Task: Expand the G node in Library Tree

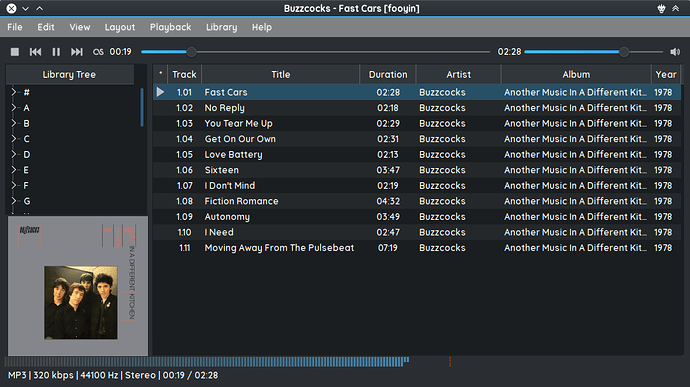Action: pyautogui.click(x=14, y=201)
